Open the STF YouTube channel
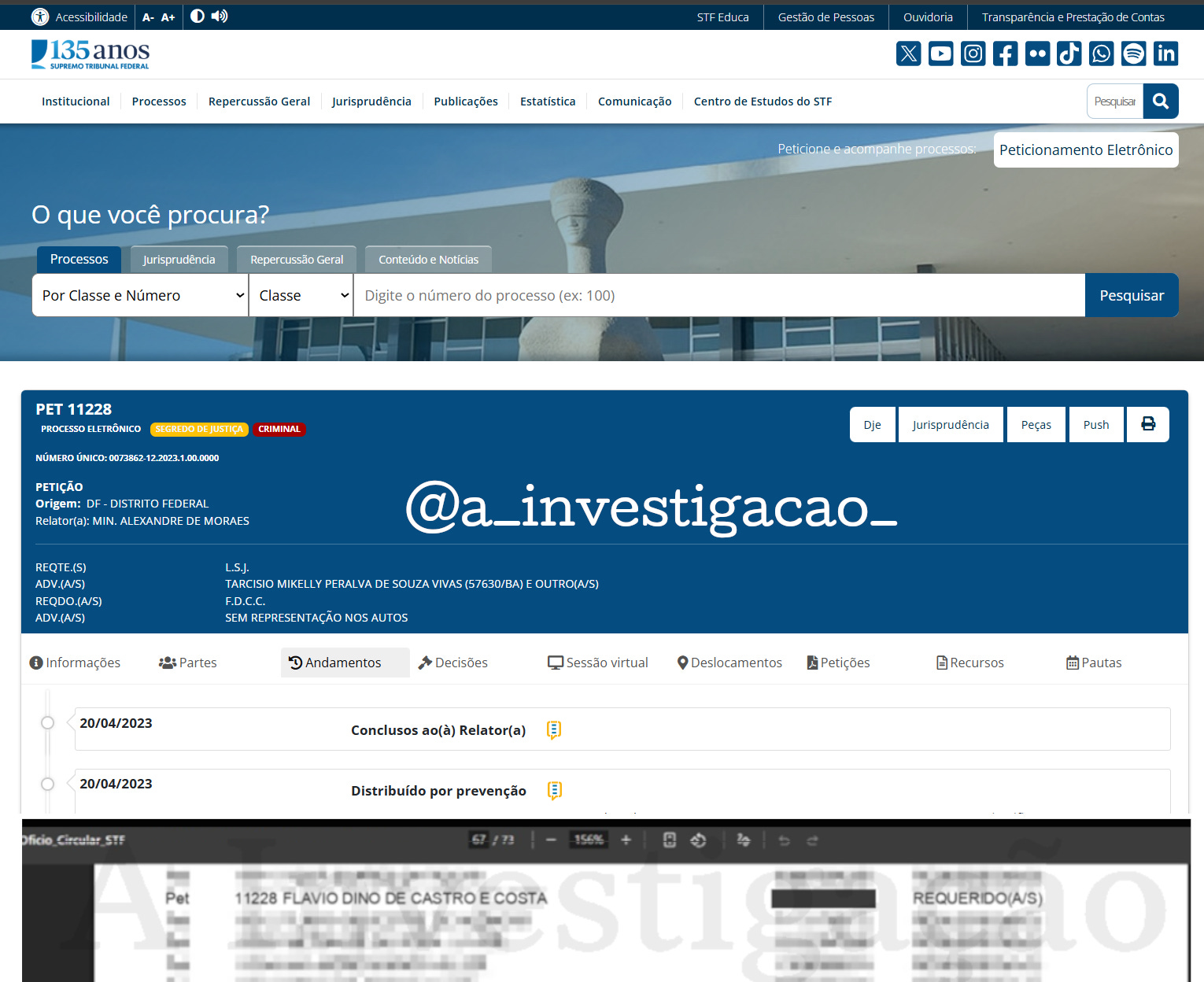Viewport: 1204px width, 982px height. pos(941,54)
